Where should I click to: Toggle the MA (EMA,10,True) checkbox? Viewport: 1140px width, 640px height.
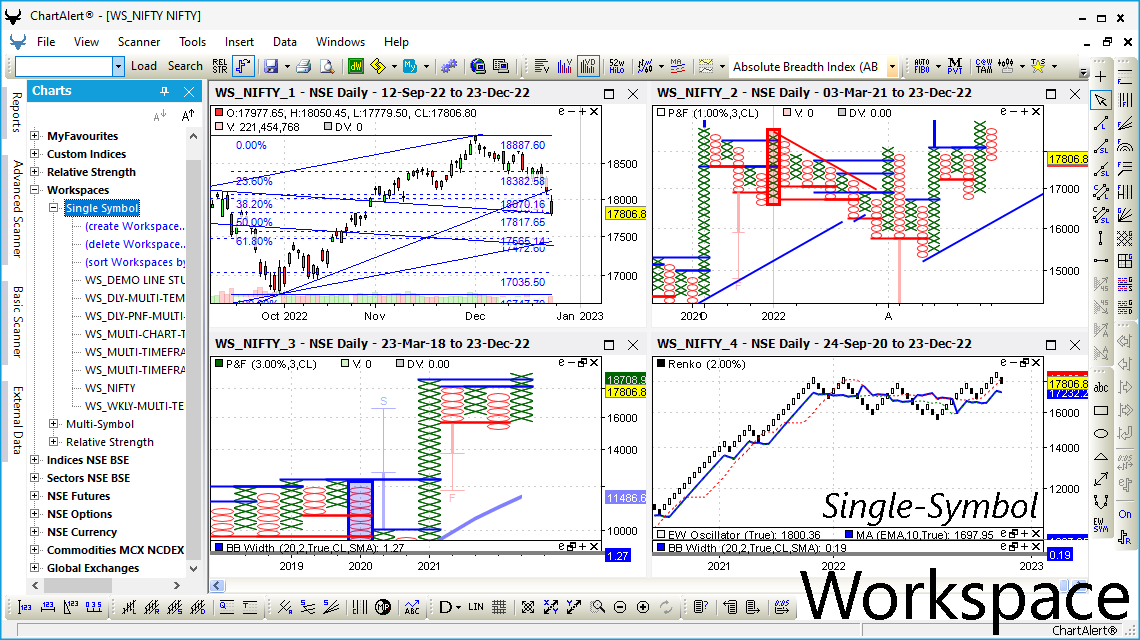point(848,535)
